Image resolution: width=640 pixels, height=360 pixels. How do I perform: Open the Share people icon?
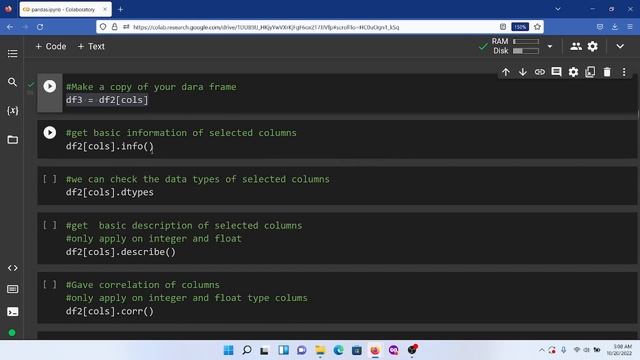click(576, 47)
